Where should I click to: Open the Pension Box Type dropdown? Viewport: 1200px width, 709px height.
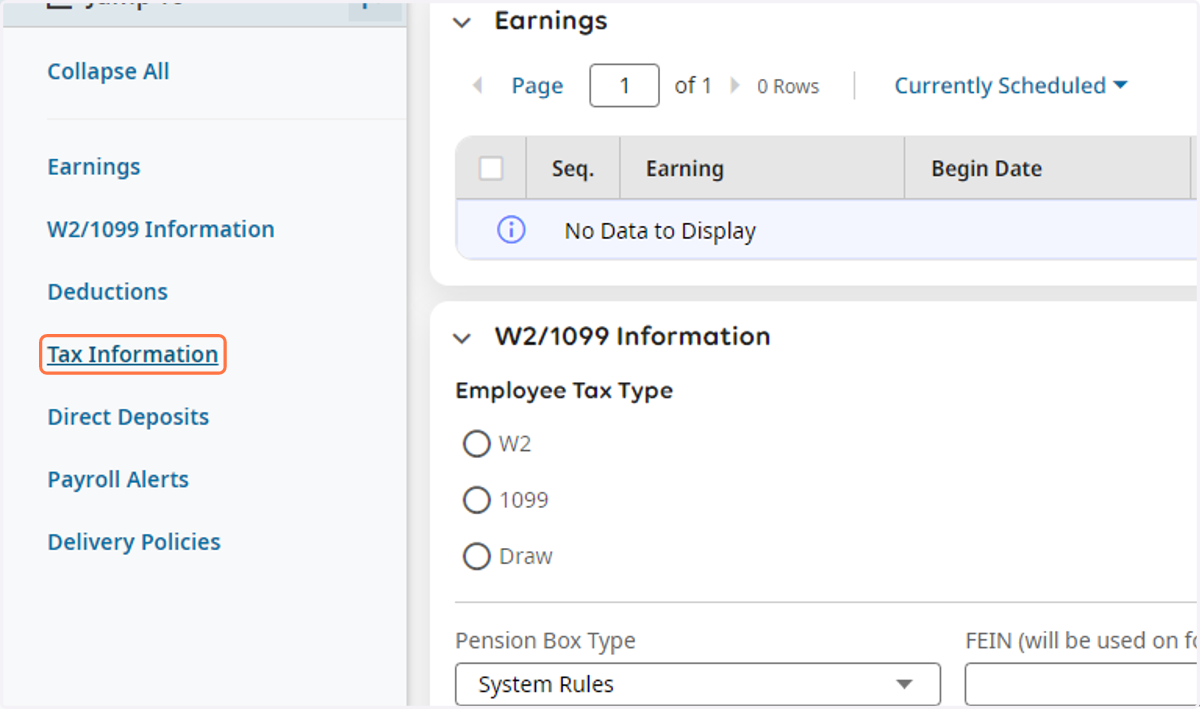tap(698, 684)
